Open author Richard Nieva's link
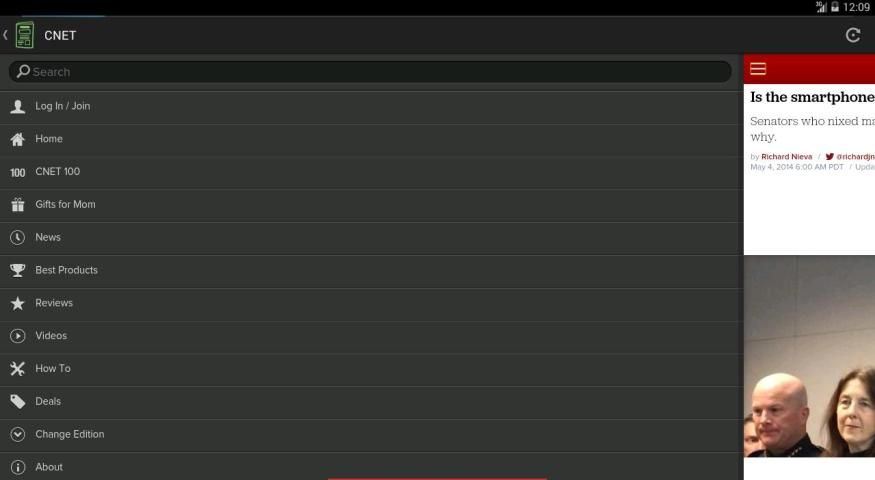 [786, 157]
